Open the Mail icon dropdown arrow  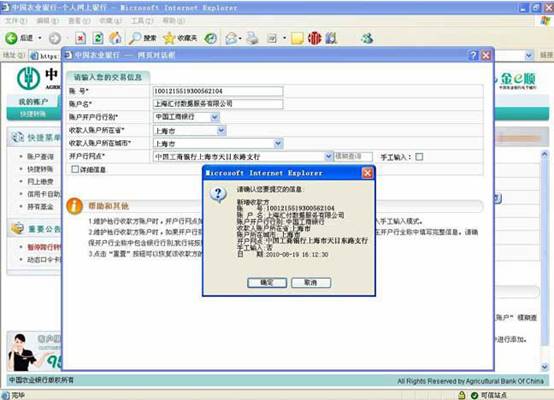pos(241,38)
